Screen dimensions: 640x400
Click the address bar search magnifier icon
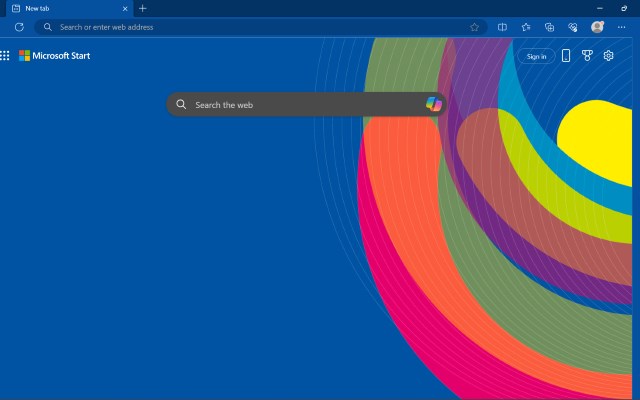tap(48, 27)
